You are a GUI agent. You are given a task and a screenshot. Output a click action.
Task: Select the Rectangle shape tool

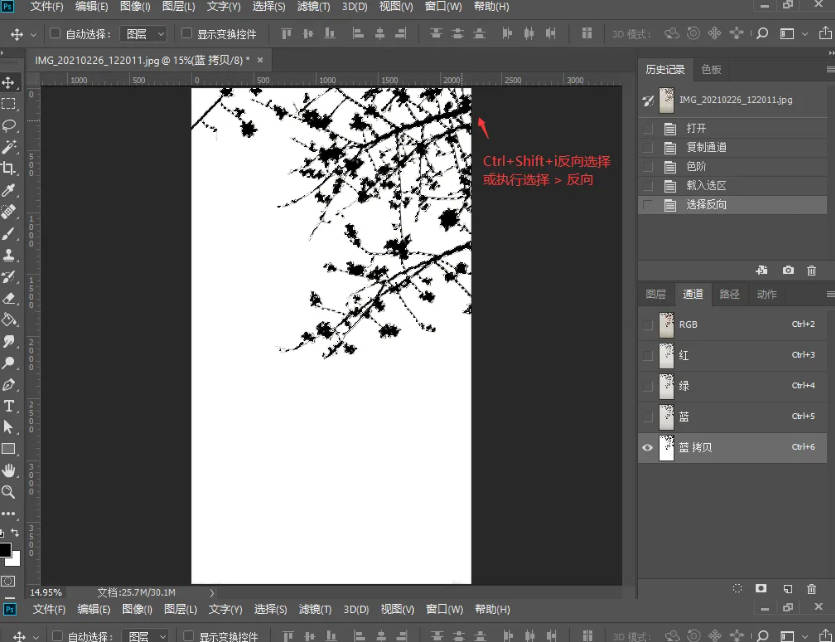pos(9,449)
